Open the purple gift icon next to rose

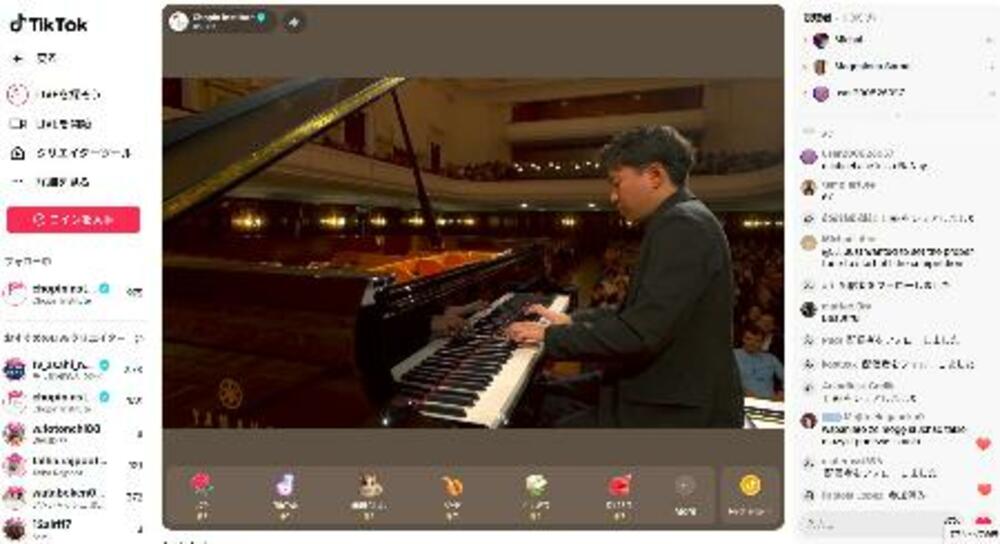[x=285, y=486]
